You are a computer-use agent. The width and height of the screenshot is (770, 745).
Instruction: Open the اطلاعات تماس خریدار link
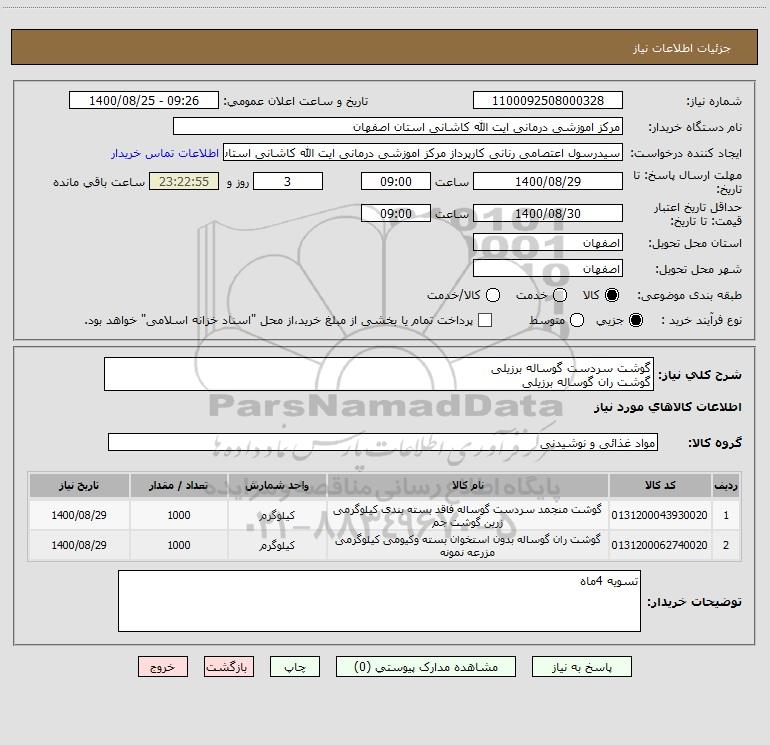click(x=165, y=153)
